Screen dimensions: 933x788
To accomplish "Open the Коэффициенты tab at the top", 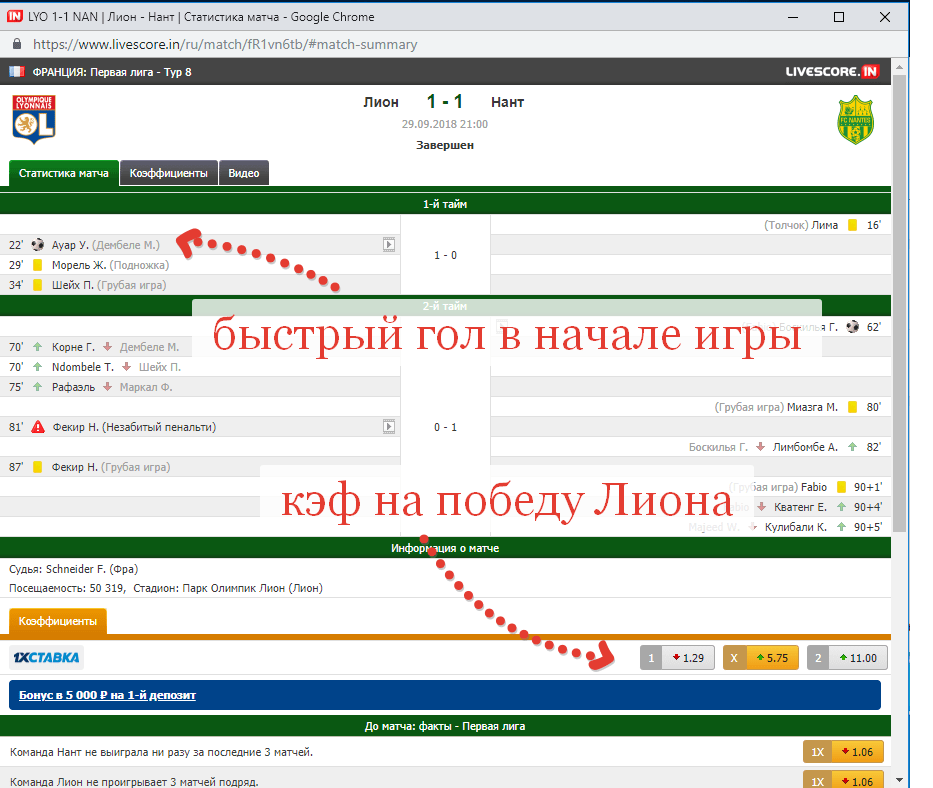I will (168, 173).
